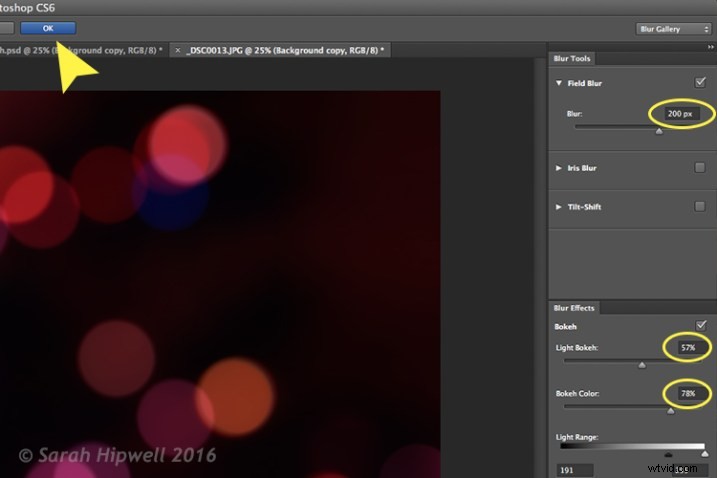
Task: Open the Blur Gallery dropdown
Action: (x=673, y=29)
